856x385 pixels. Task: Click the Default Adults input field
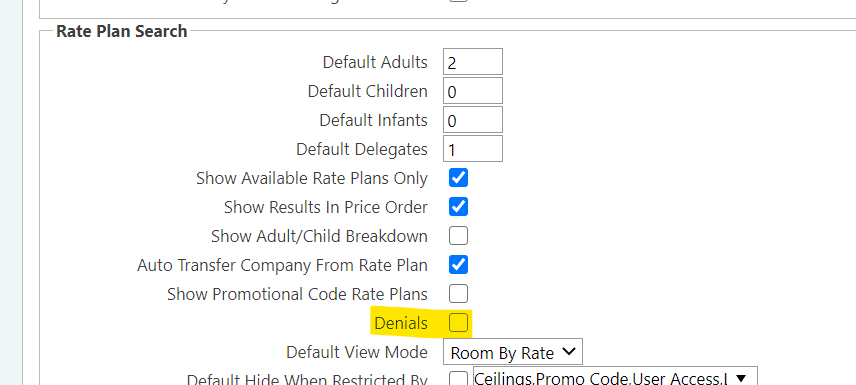point(473,62)
